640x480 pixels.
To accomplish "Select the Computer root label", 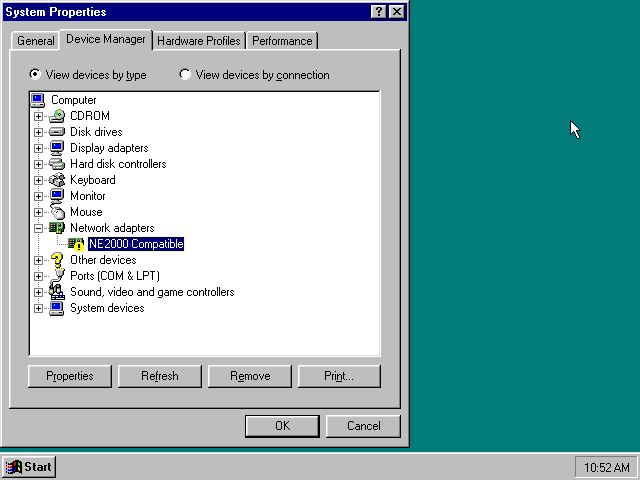I will coord(74,100).
